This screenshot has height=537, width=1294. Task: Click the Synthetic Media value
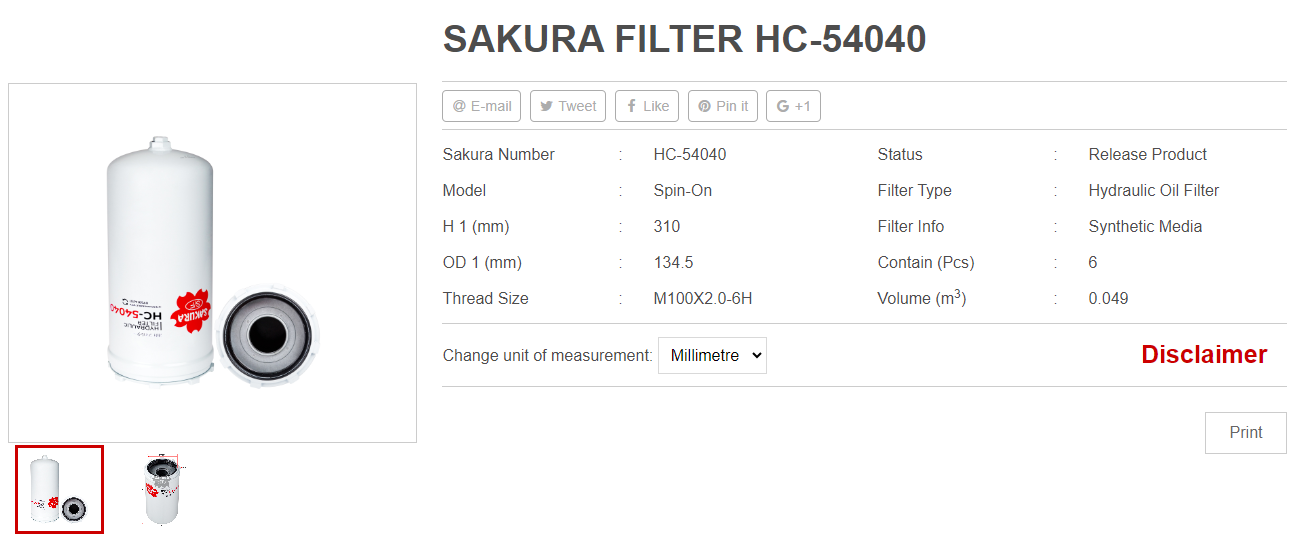(1145, 227)
